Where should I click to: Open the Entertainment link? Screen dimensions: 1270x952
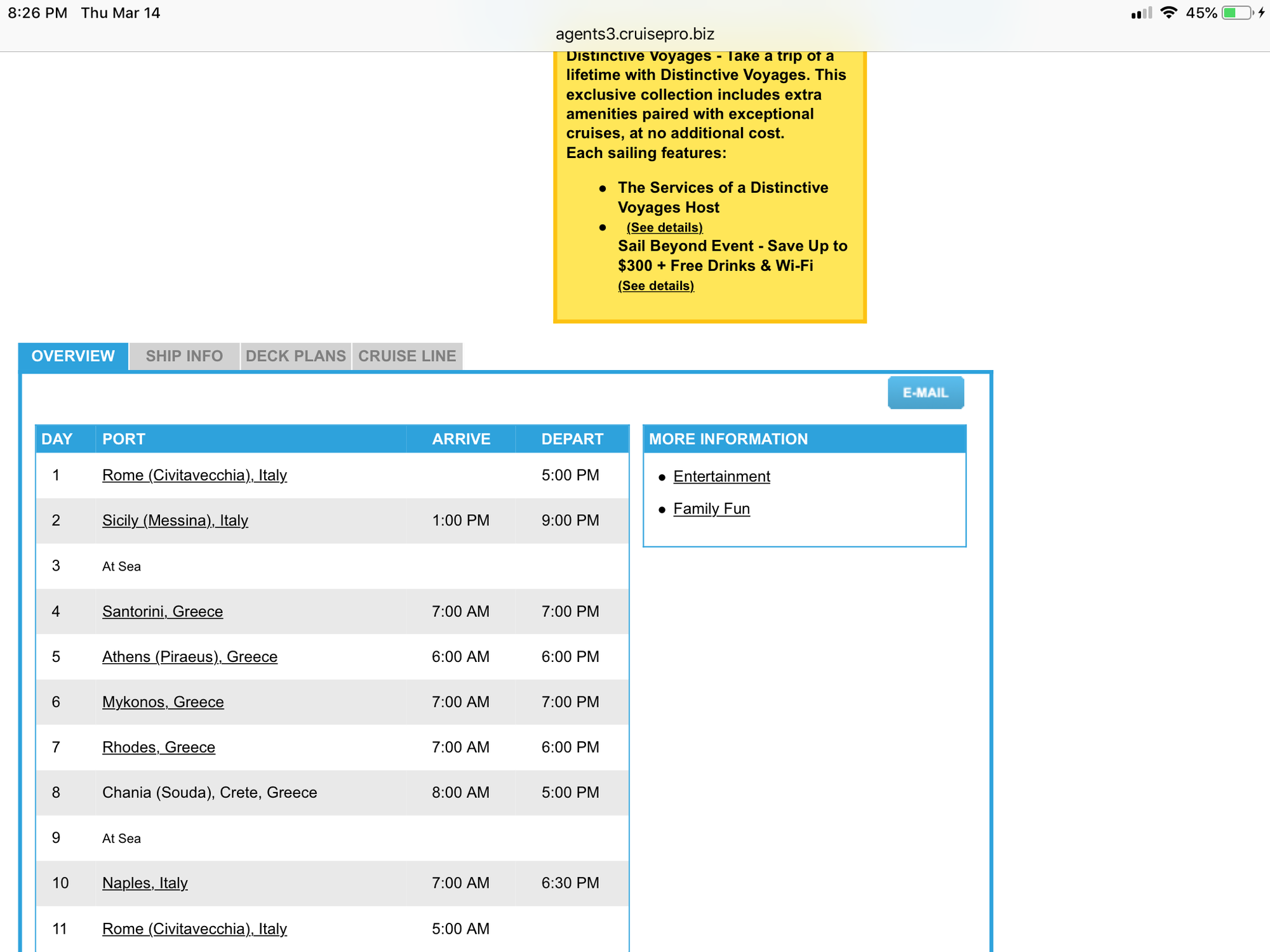tap(721, 476)
